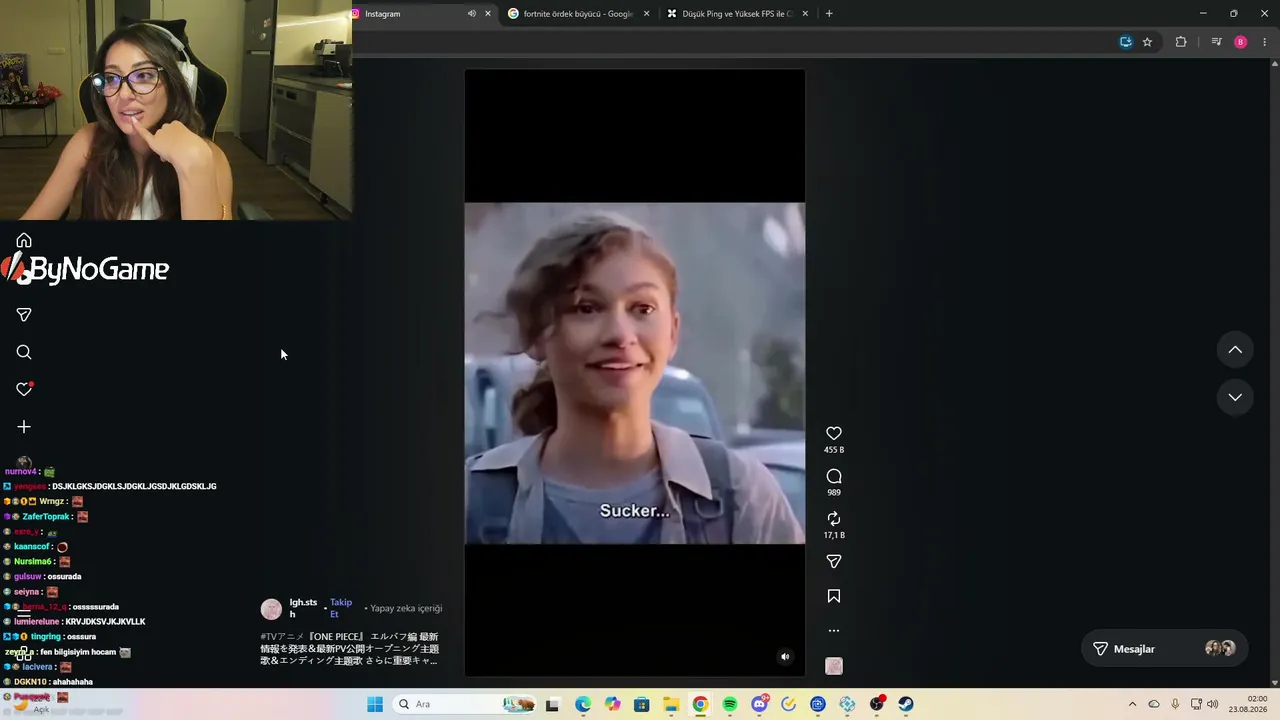1280x720 pixels.
Task: Close the 'Düşük Ping ve Yüksek FPS' tab
Action: (805, 14)
